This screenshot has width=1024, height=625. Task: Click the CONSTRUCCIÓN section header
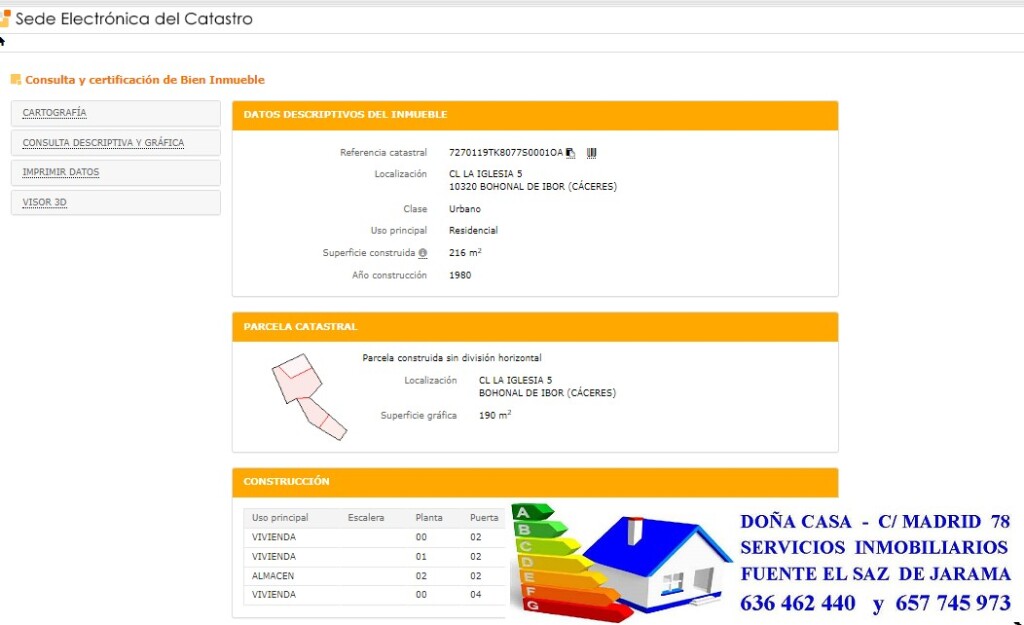click(535, 482)
